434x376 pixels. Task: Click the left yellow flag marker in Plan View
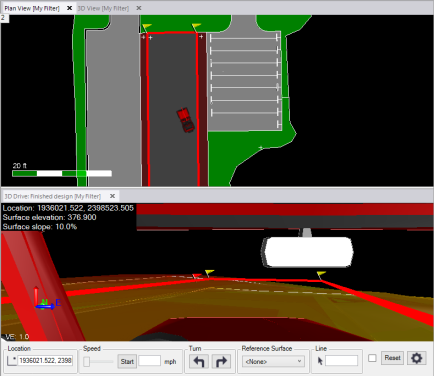pos(146,27)
